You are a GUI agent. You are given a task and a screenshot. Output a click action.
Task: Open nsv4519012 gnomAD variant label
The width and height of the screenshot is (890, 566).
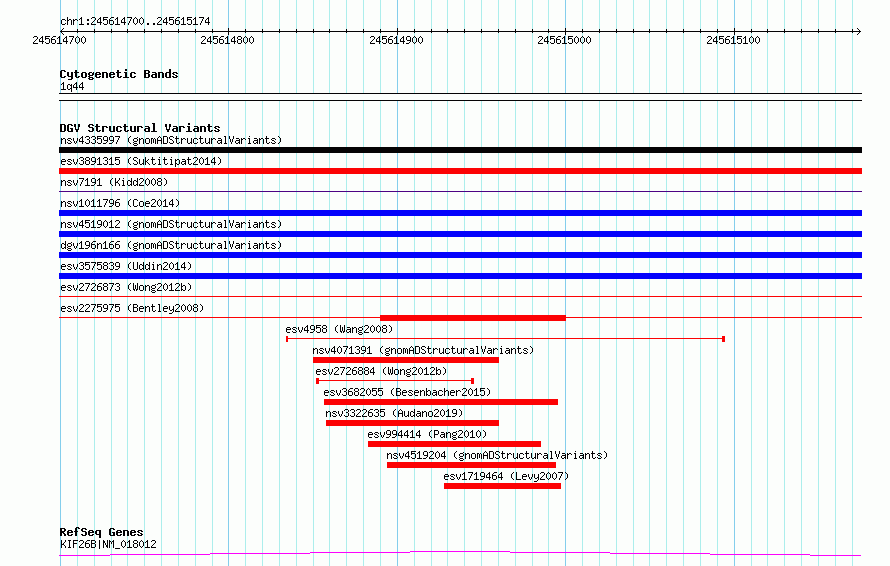171,224
